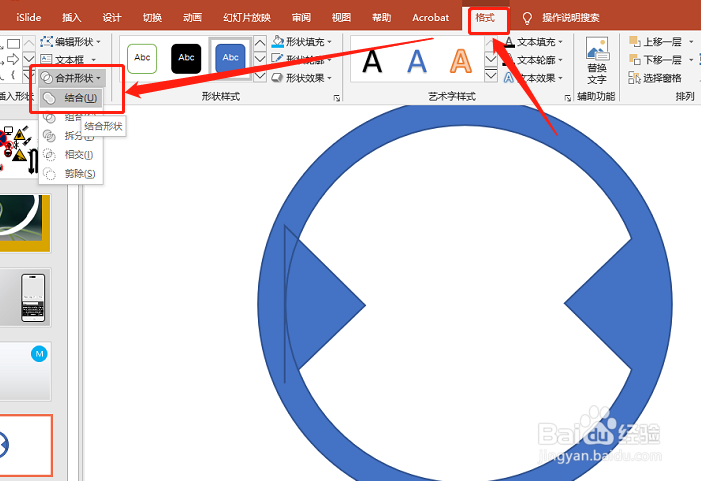The width and height of the screenshot is (701, 481).
Task: Open the 文本轮廓 dropdown
Action: (533, 60)
